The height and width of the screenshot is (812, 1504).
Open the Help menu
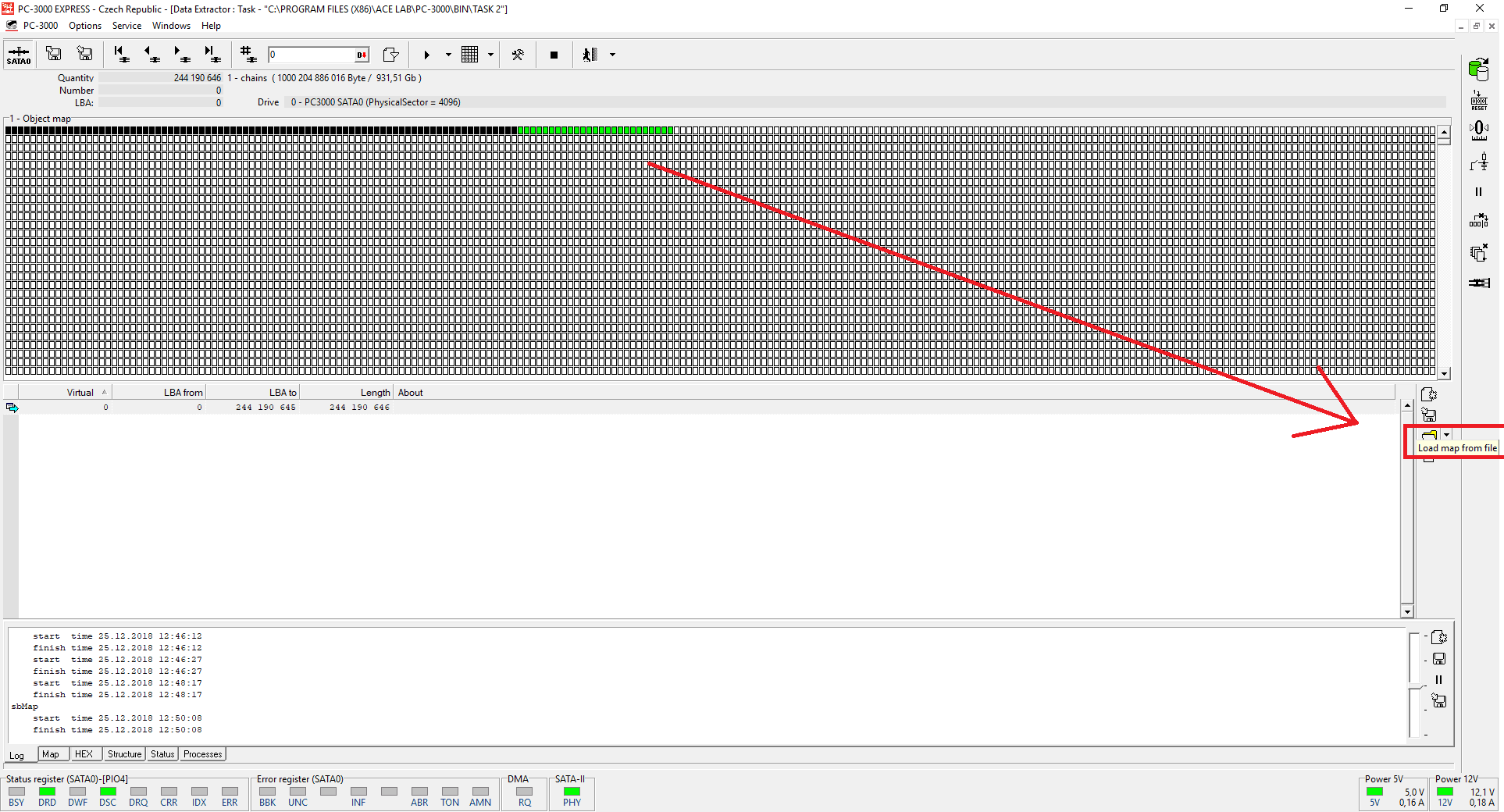211,26
